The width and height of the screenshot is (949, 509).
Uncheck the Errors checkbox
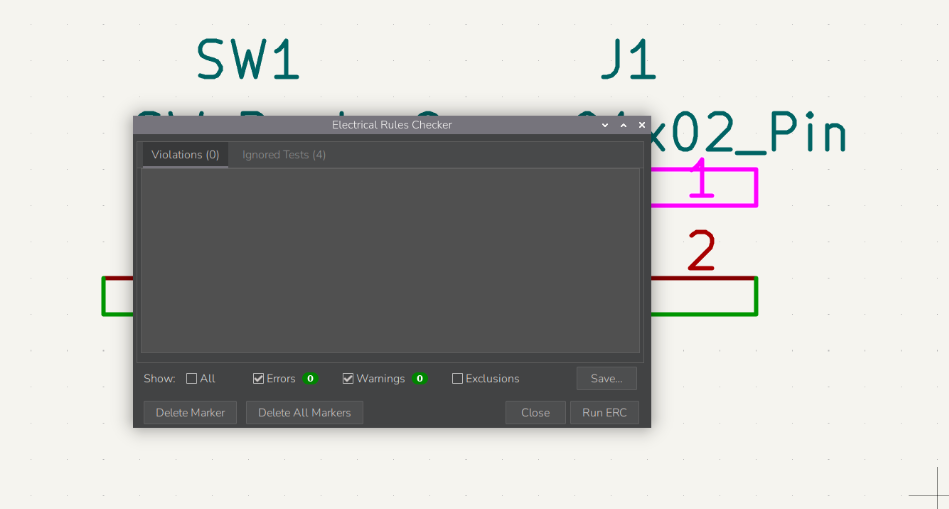(x=259, y=379)
